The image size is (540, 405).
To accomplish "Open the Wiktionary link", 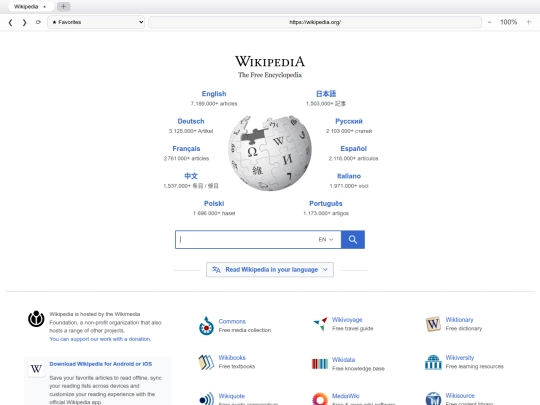I will point(459,320).
